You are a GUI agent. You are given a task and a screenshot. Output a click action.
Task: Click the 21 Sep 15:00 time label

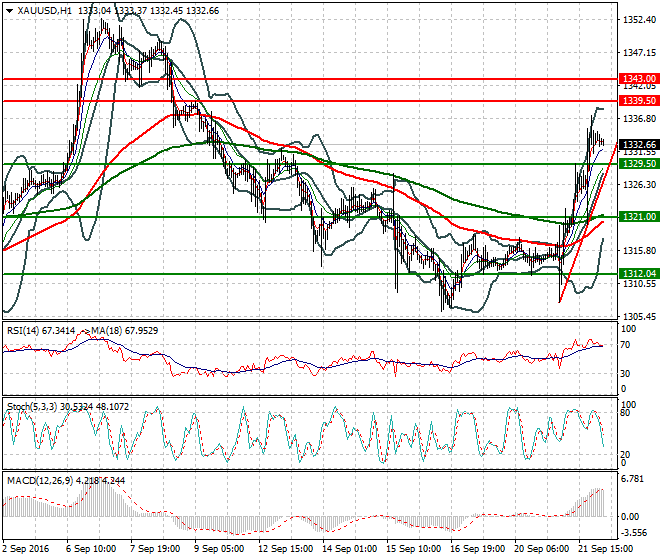[606, 549]
